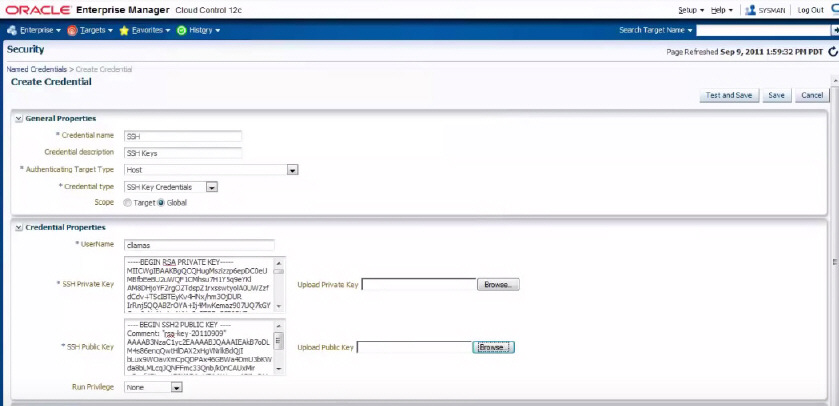This screenshot has width=839, height=406.
Task: Select the Target scope radio button
Action: click(x=127, y=203)
